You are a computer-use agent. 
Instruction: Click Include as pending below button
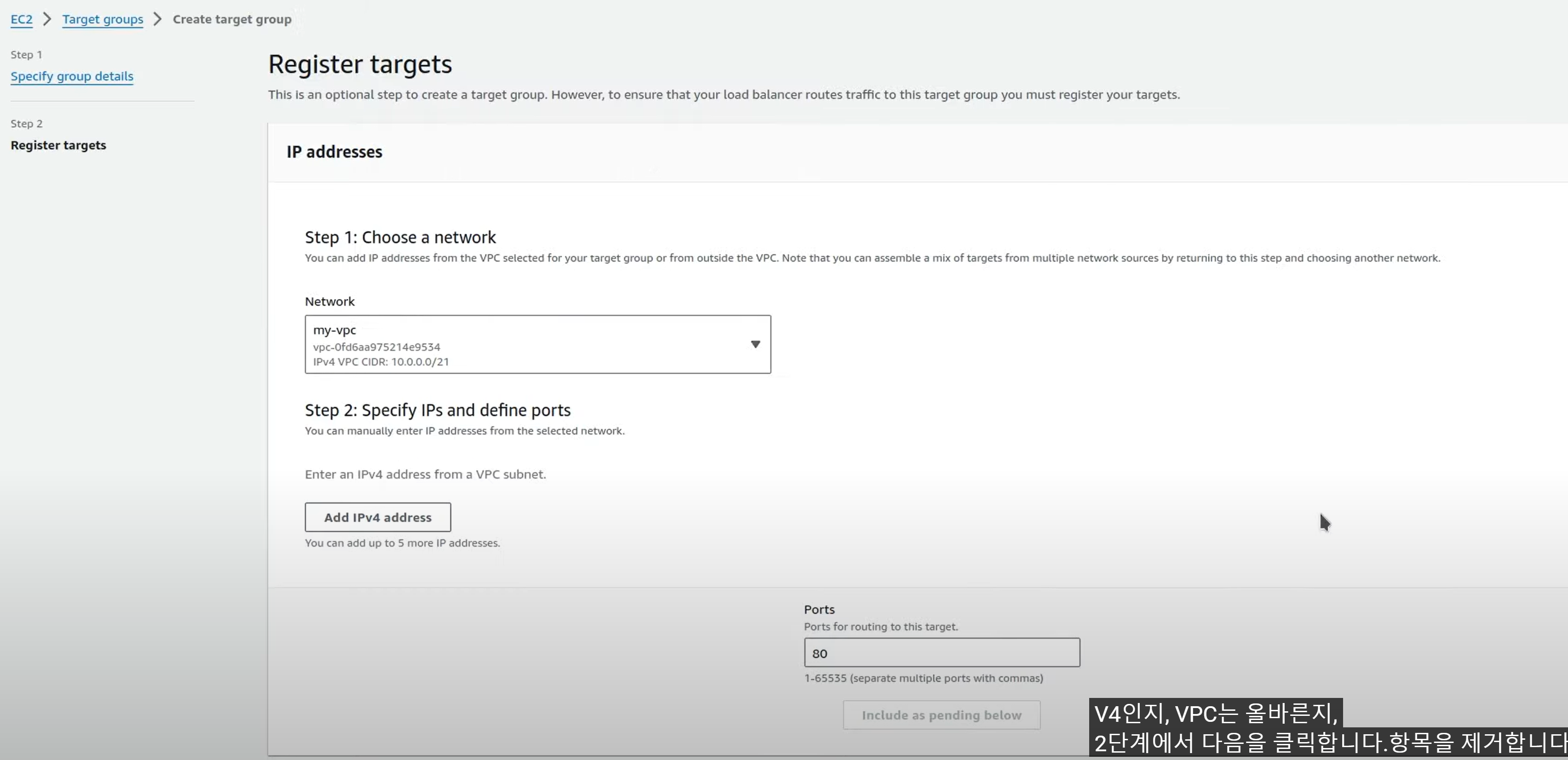tap(941, 715)
